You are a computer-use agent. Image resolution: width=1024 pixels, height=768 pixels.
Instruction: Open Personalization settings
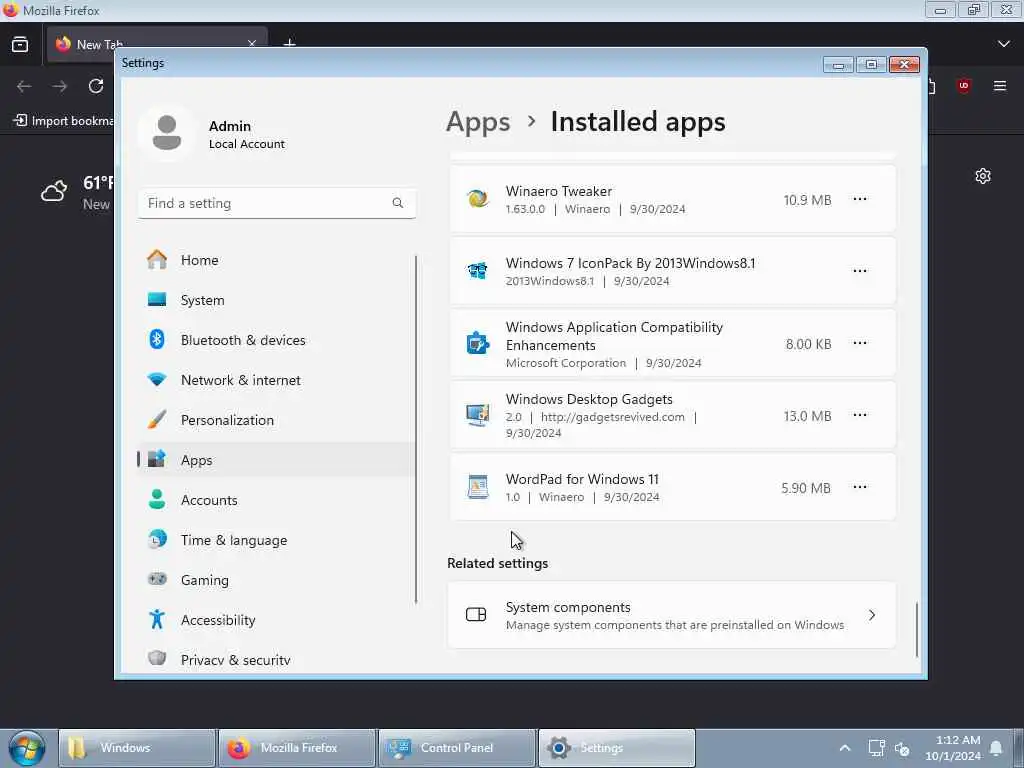276,420
